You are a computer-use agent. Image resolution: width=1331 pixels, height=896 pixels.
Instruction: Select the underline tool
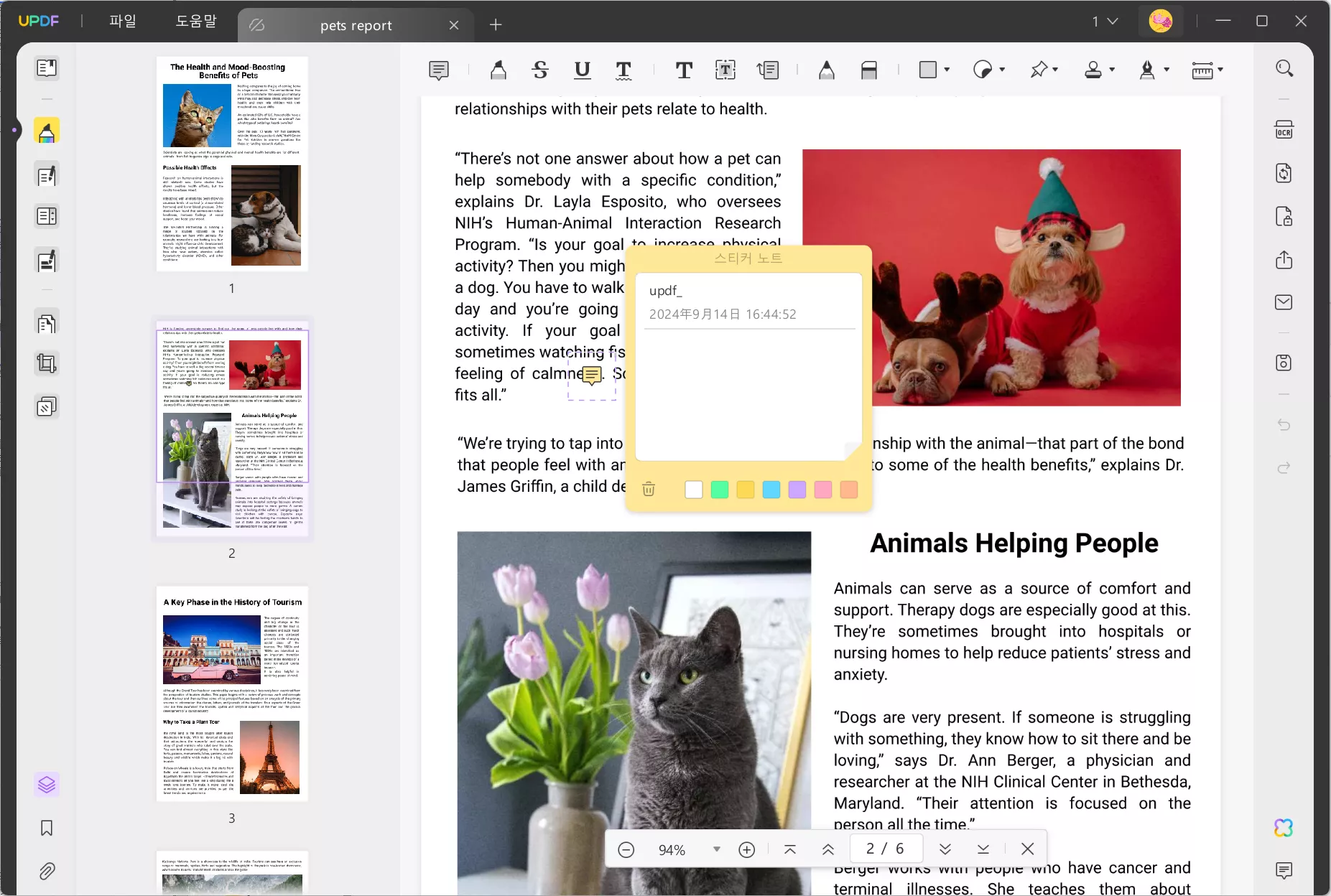point(583,70)
